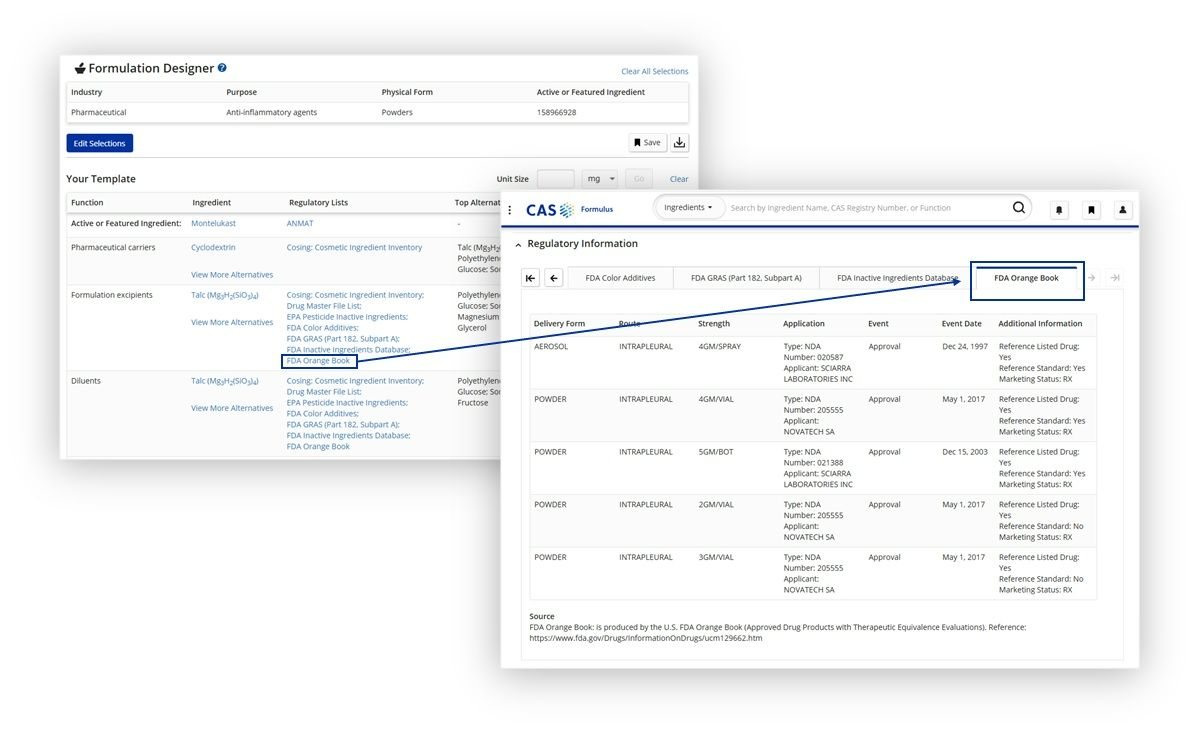Open Drug Master File List in Formulation excipients
Viewport: 1199px width, 734px height.
point(324,306)
